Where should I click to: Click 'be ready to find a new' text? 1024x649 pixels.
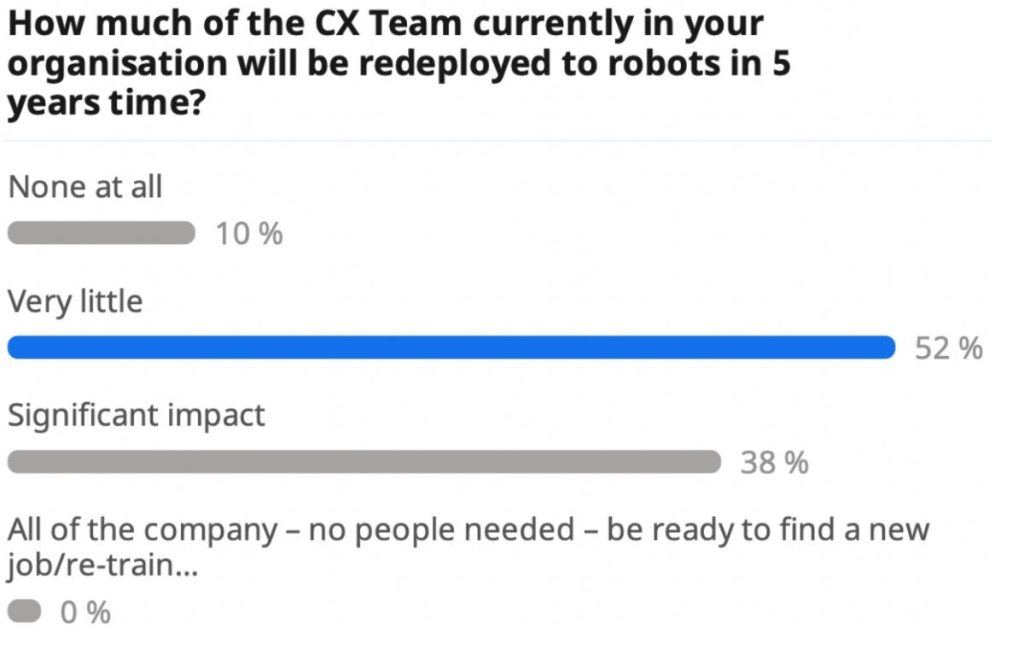[768, 530]
